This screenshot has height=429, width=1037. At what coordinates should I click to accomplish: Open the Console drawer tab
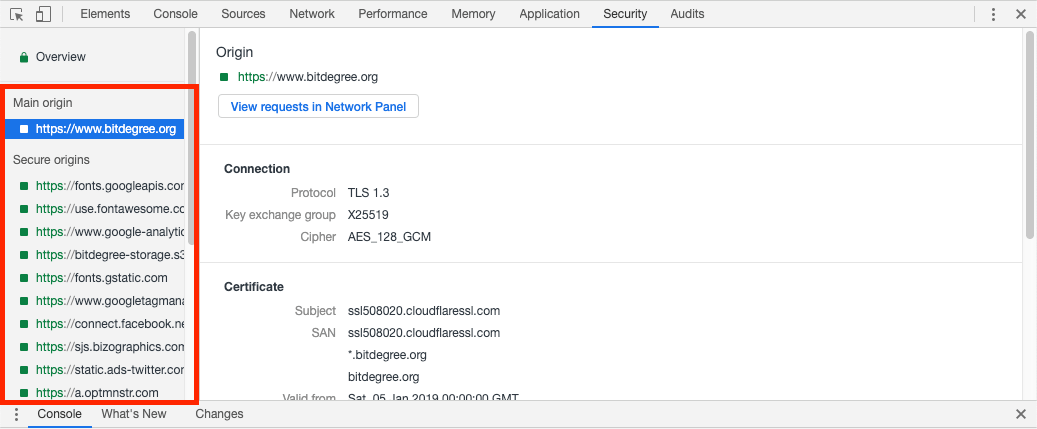(60, 414)
